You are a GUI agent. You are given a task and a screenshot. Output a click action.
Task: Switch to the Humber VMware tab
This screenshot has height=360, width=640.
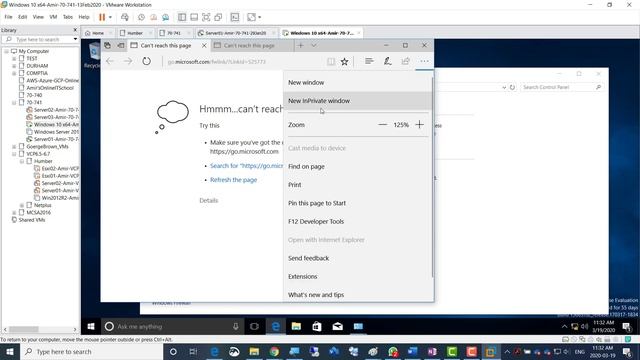pyautogui.click(x=135, y=33)
